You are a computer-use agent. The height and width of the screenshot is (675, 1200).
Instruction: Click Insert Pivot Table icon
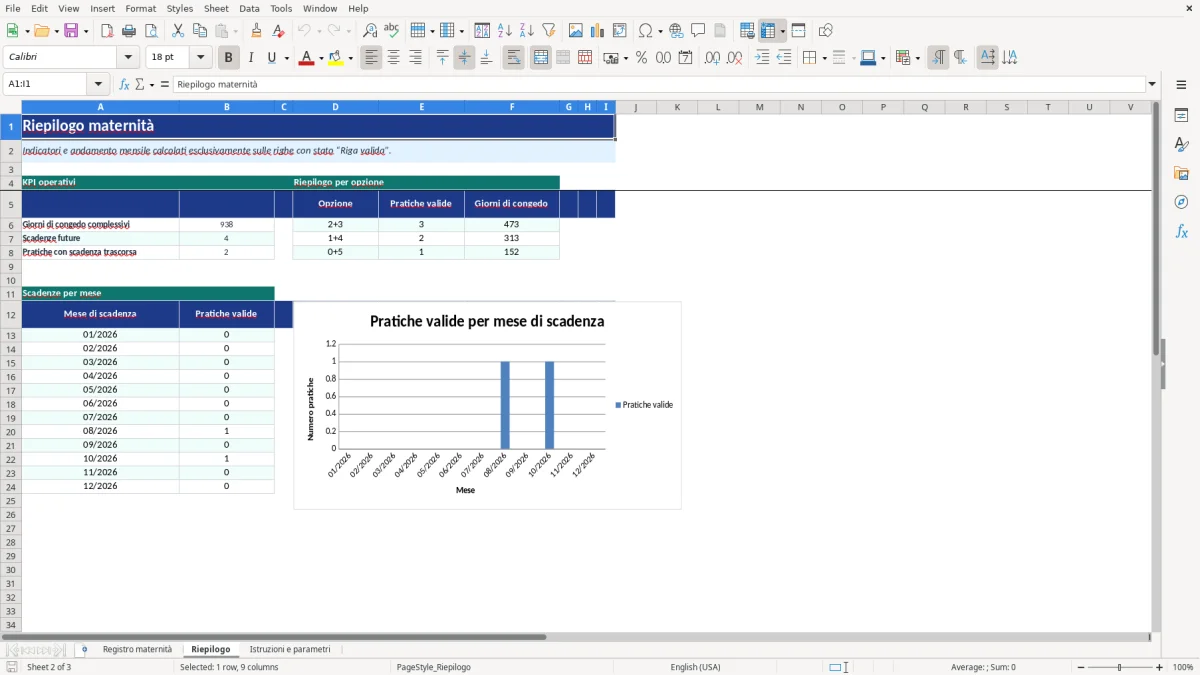pos(620,31)
